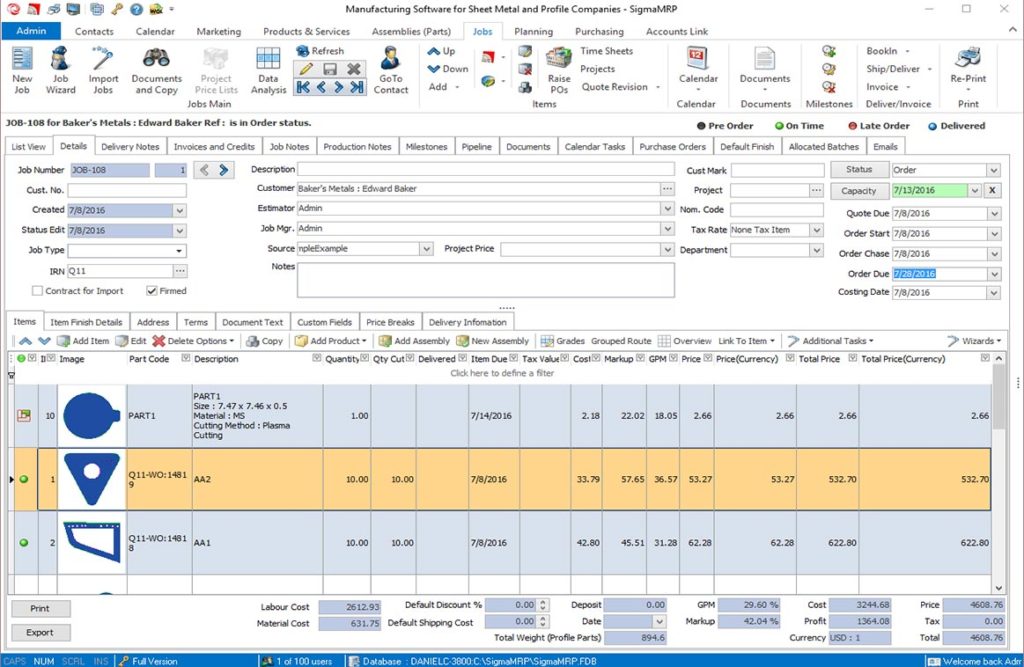Screen dimensions: 1024x667
Task: Open Data Analysis grid
Action: [x=268, y=71]
